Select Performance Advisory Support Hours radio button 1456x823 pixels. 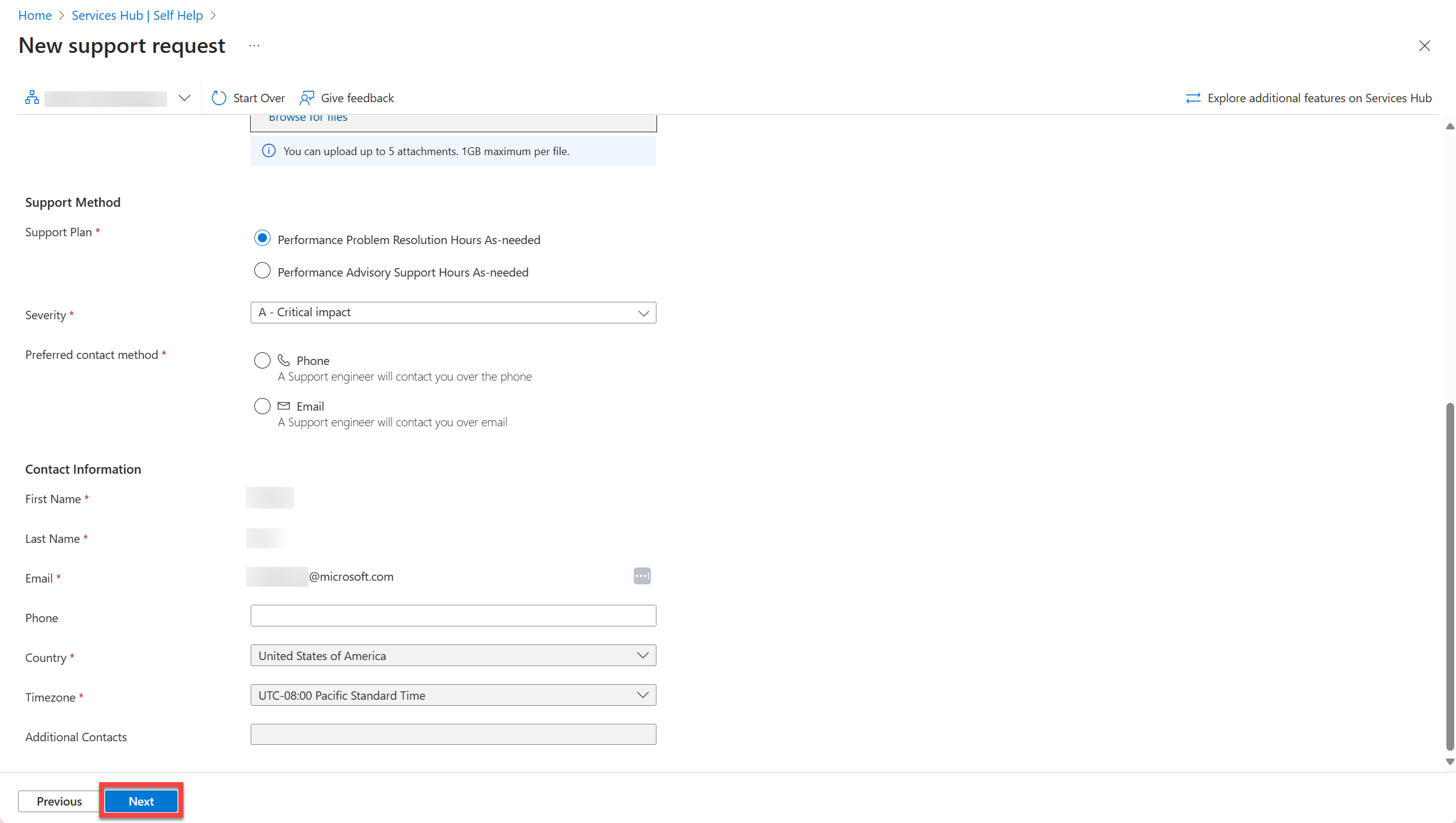coord(262,271)
